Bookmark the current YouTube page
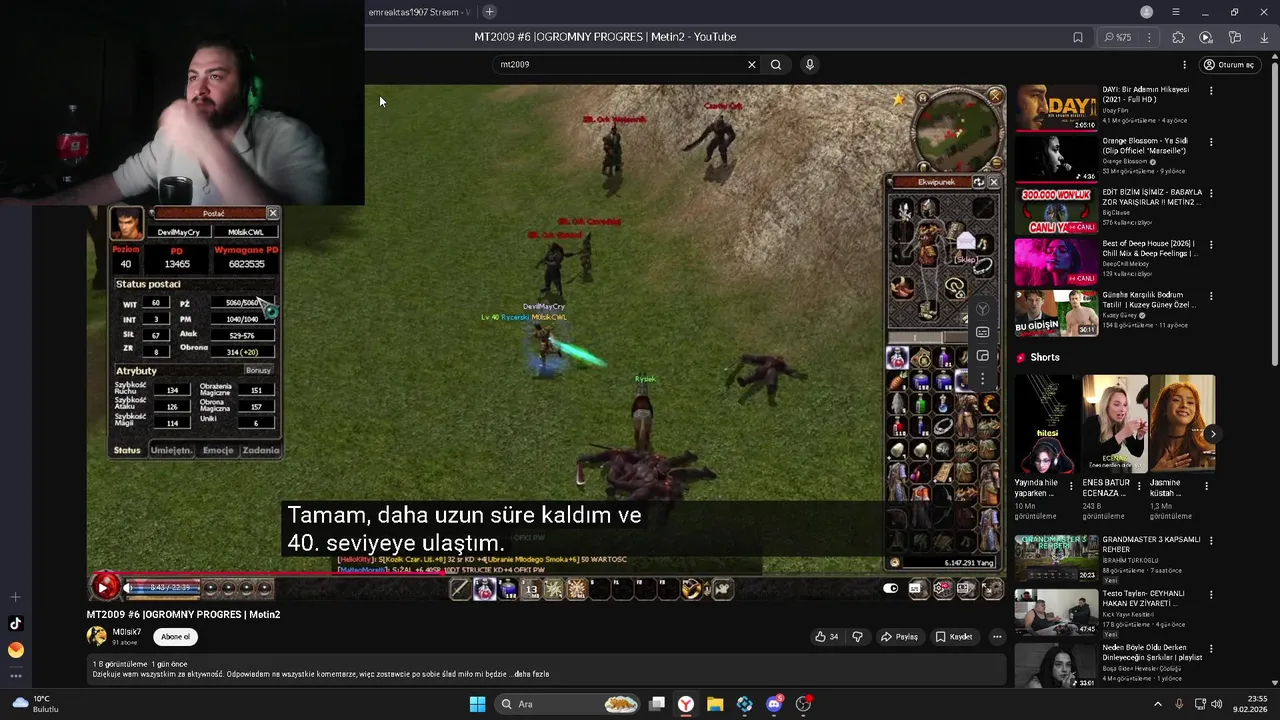1280x720 pixels. pos(1077,37)
